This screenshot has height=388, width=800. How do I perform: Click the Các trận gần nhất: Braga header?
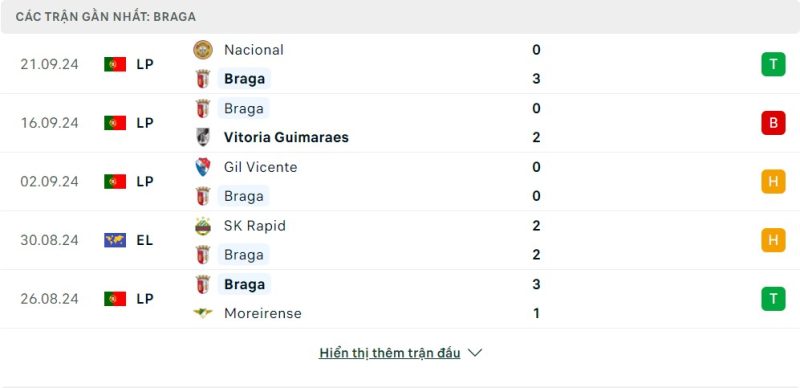click(x=106, y=17)
